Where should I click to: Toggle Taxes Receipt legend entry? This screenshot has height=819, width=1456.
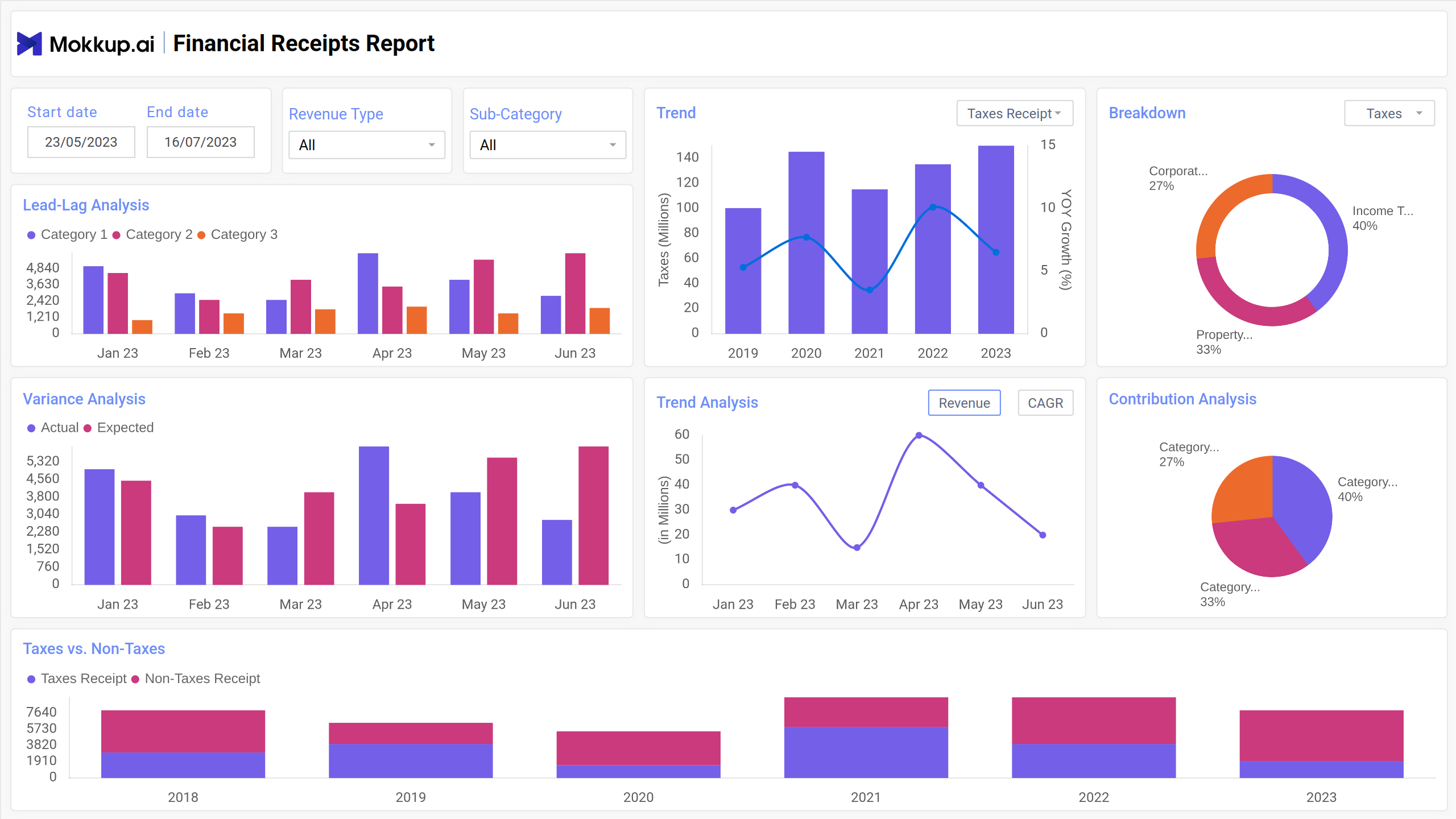pos(77,679)
